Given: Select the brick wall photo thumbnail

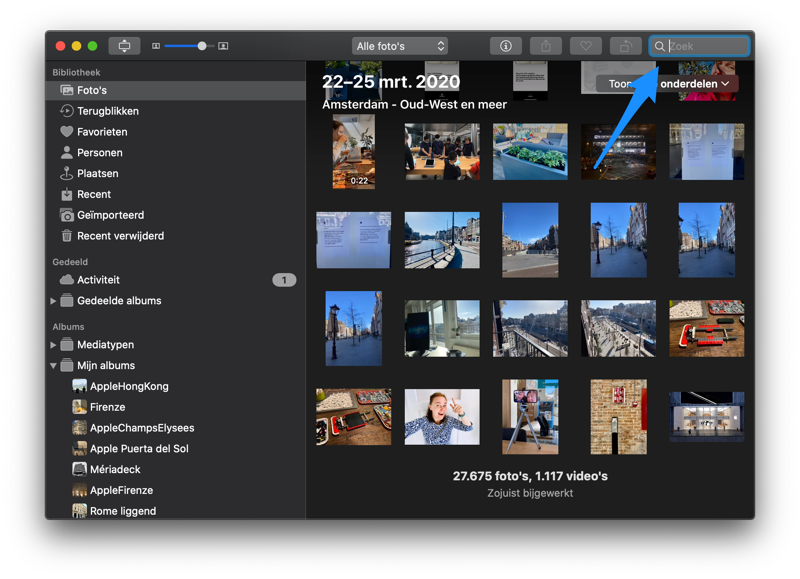Looking at the screenshot, I should tap(618, 417).
